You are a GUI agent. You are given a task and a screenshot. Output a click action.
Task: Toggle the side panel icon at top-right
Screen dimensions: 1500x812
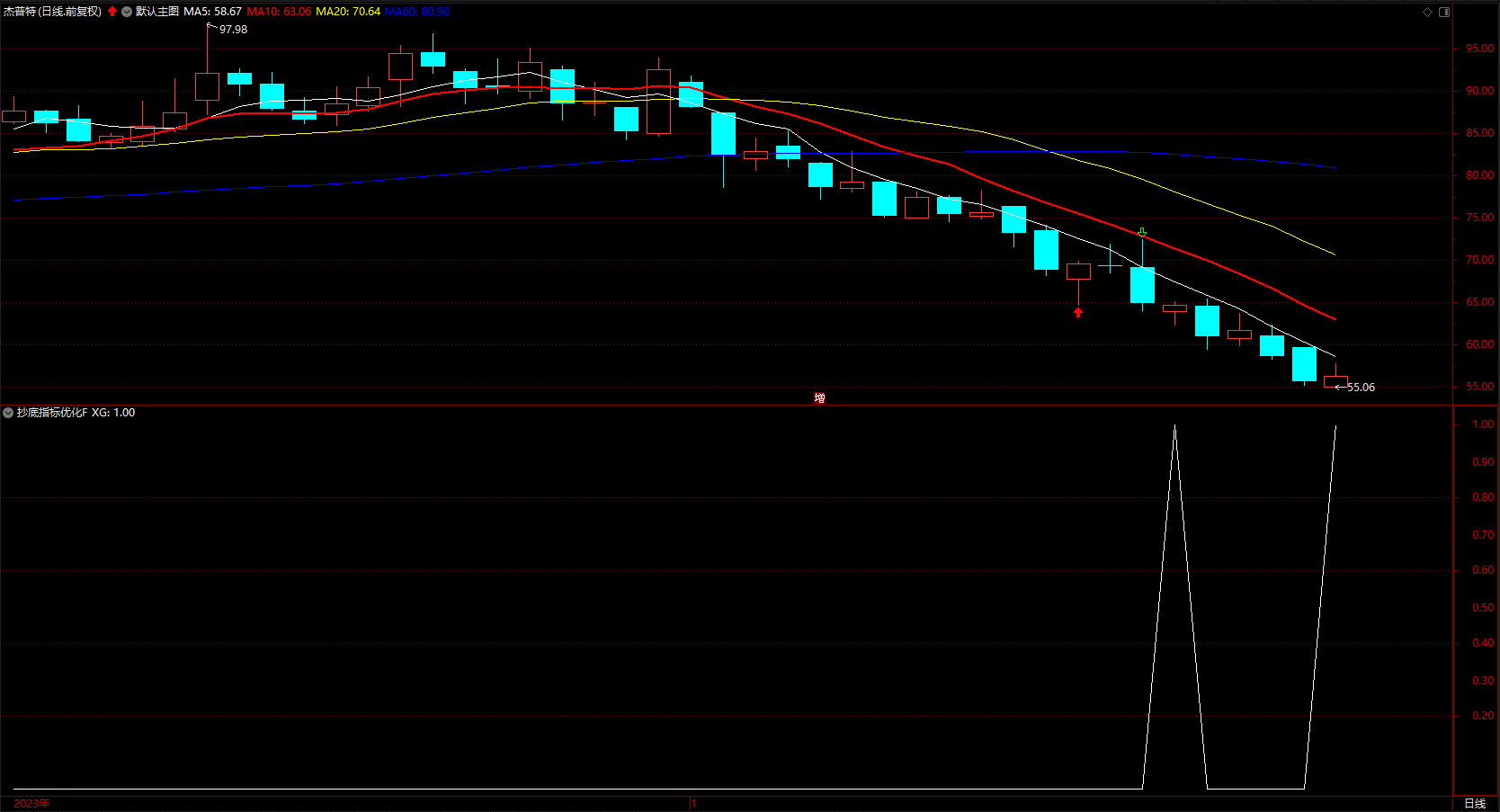[x=1444, y=12]
